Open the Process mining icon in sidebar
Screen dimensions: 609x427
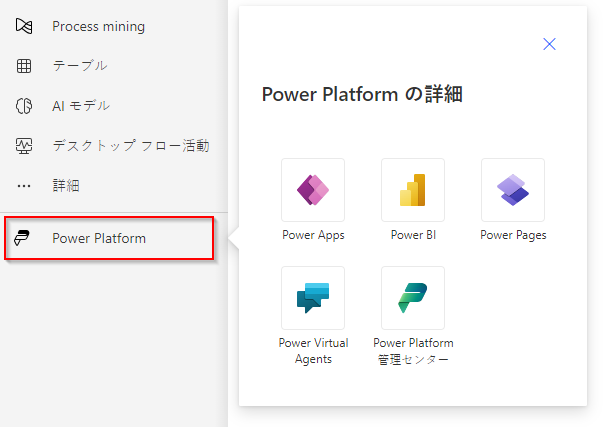tap(24, 26)
